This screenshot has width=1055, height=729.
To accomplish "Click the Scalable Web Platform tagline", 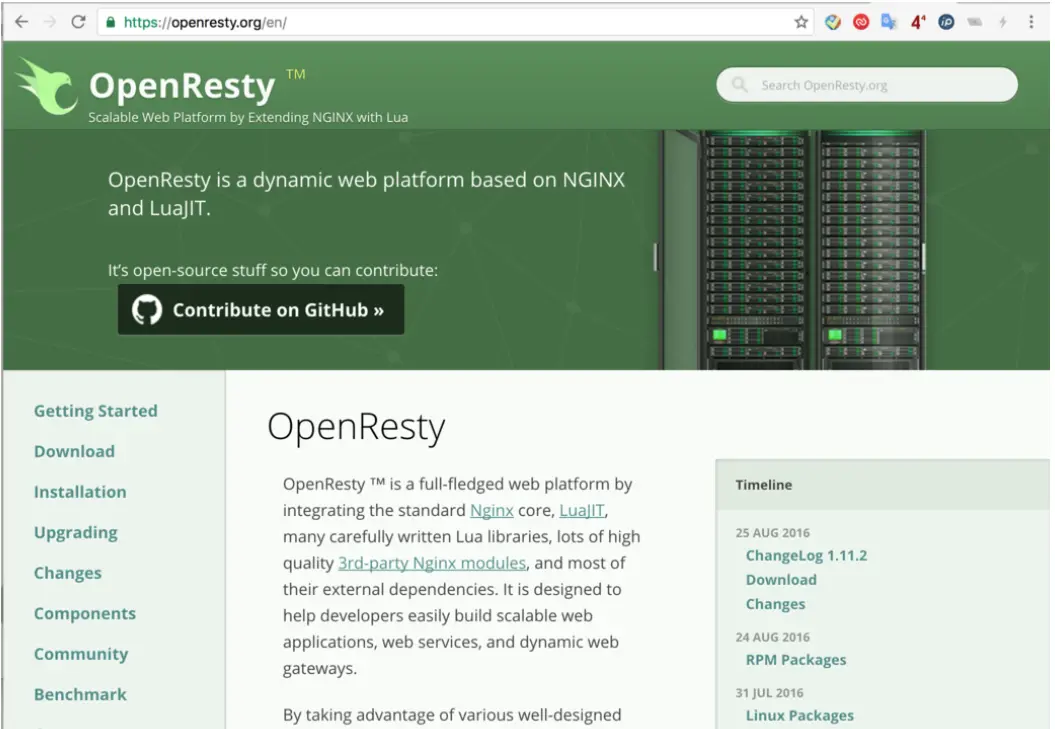I will pos(248,117).
